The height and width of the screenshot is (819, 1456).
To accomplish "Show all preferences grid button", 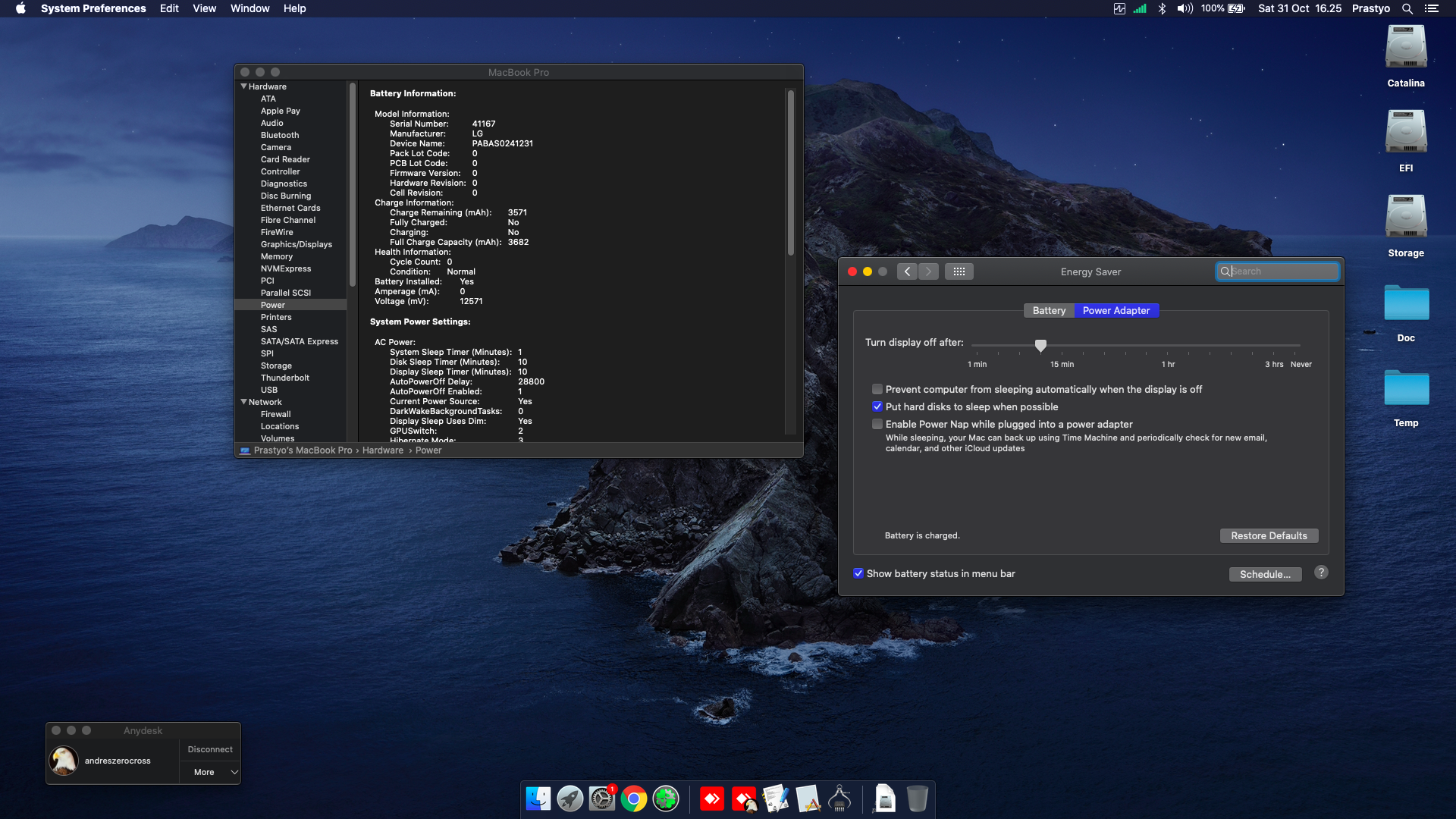I will pyautogui.click(x=959, y=271).
